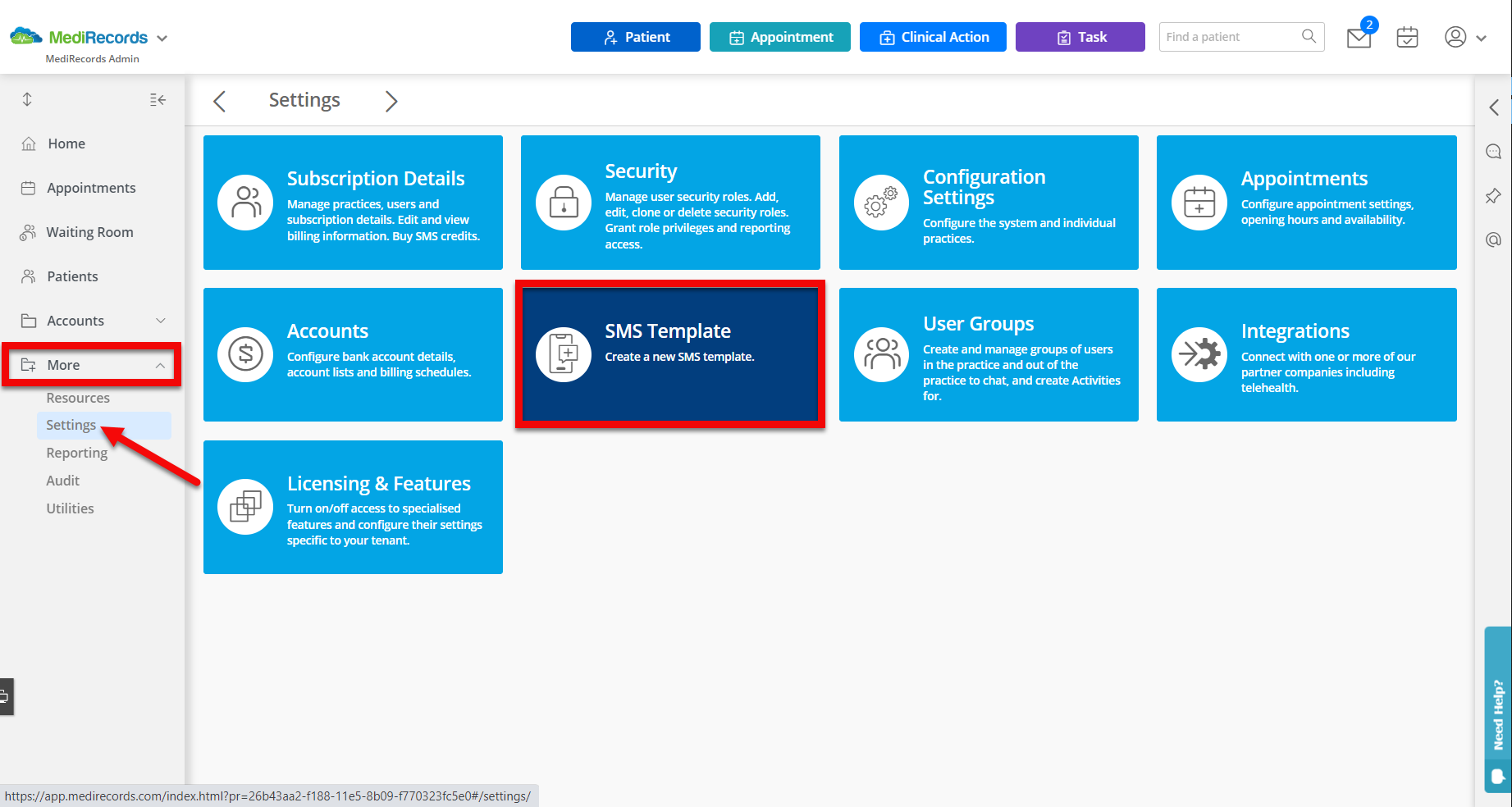Open the SMS Template settings tile
Viewport: 1512px width, 807px height.
click(x=669, y=354)
